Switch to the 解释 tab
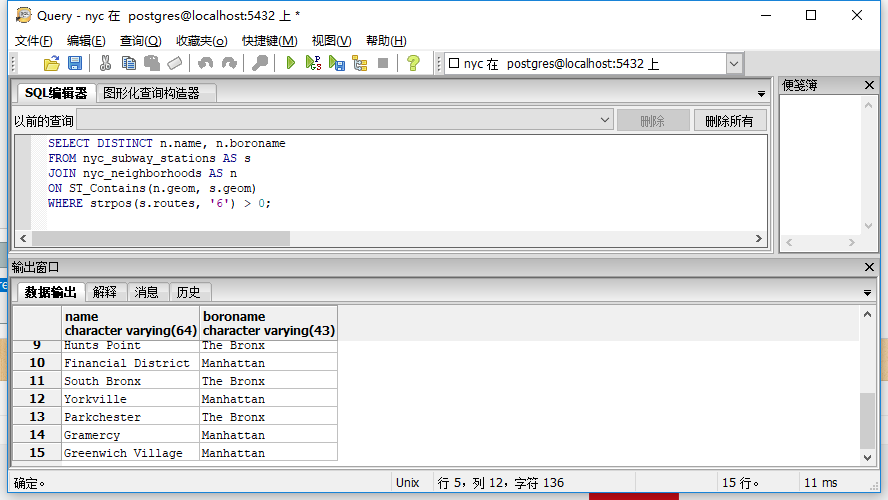 [105, 292]
